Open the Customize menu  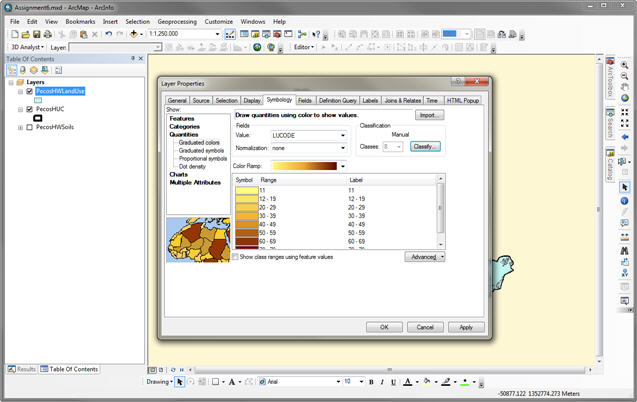coord(219,22)
